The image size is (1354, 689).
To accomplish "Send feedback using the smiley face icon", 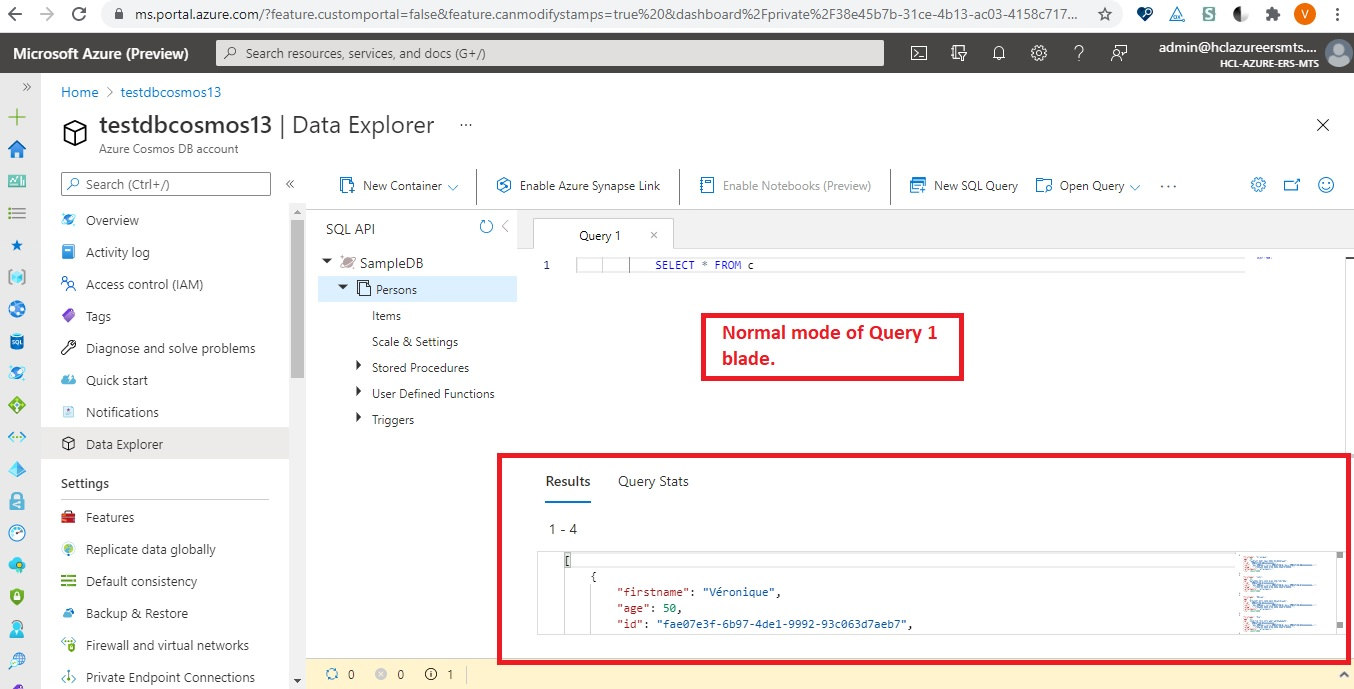I will coord(1325,184).
